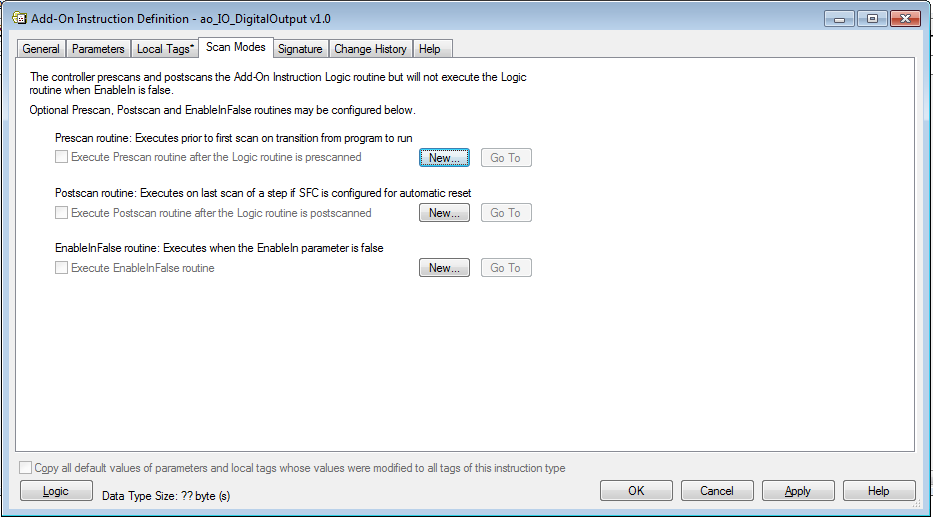The image size is (933, 519).
Task: Toggle Execute Postscan routine checkbox
Action: [x=61, y=212]
